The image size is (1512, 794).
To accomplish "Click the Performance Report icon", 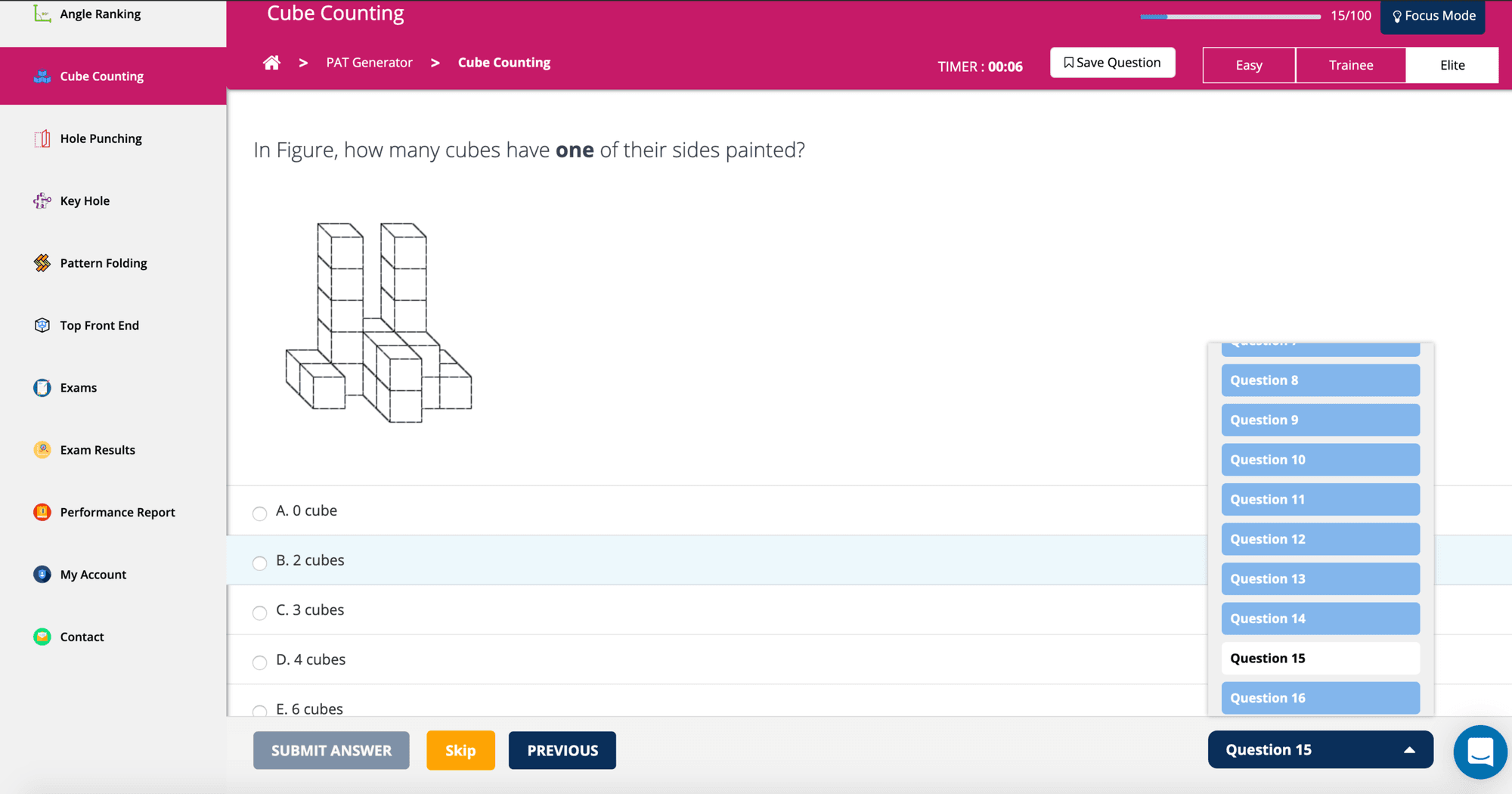I will 42,512.
